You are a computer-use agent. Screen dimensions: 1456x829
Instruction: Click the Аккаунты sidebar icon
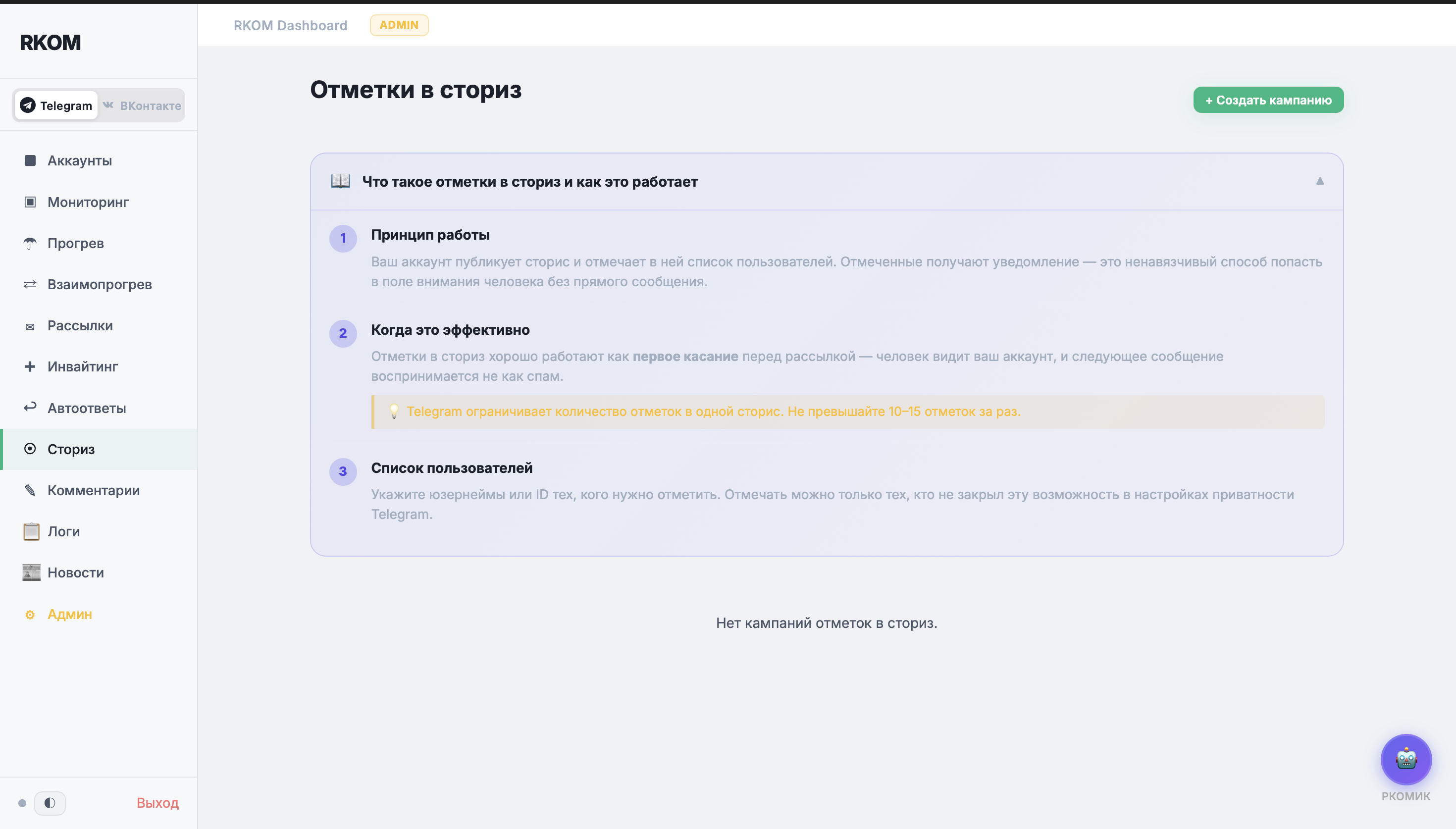point(30,160)
